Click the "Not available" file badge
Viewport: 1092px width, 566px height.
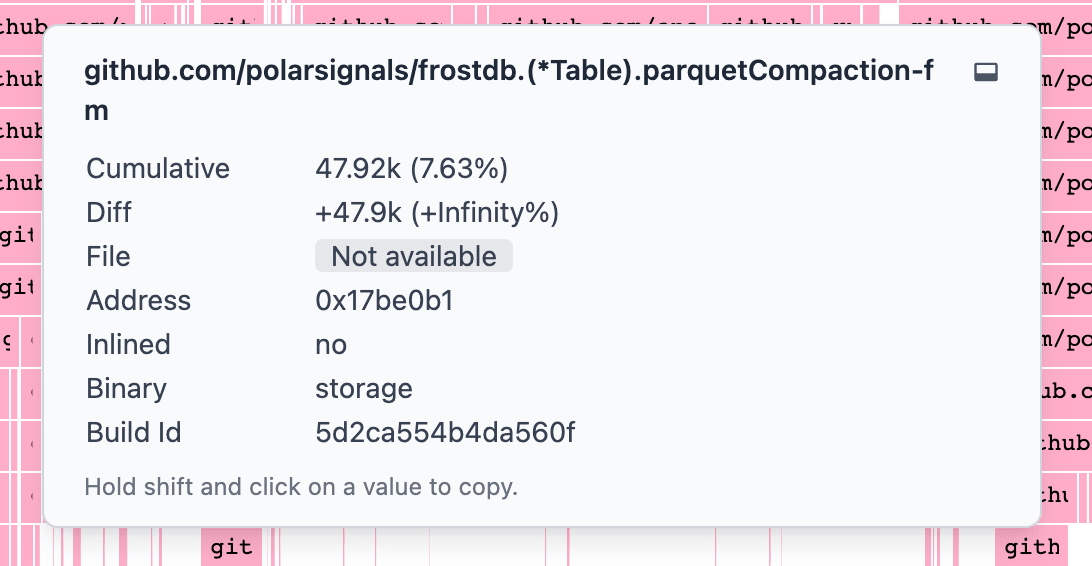tap(413, 257)
